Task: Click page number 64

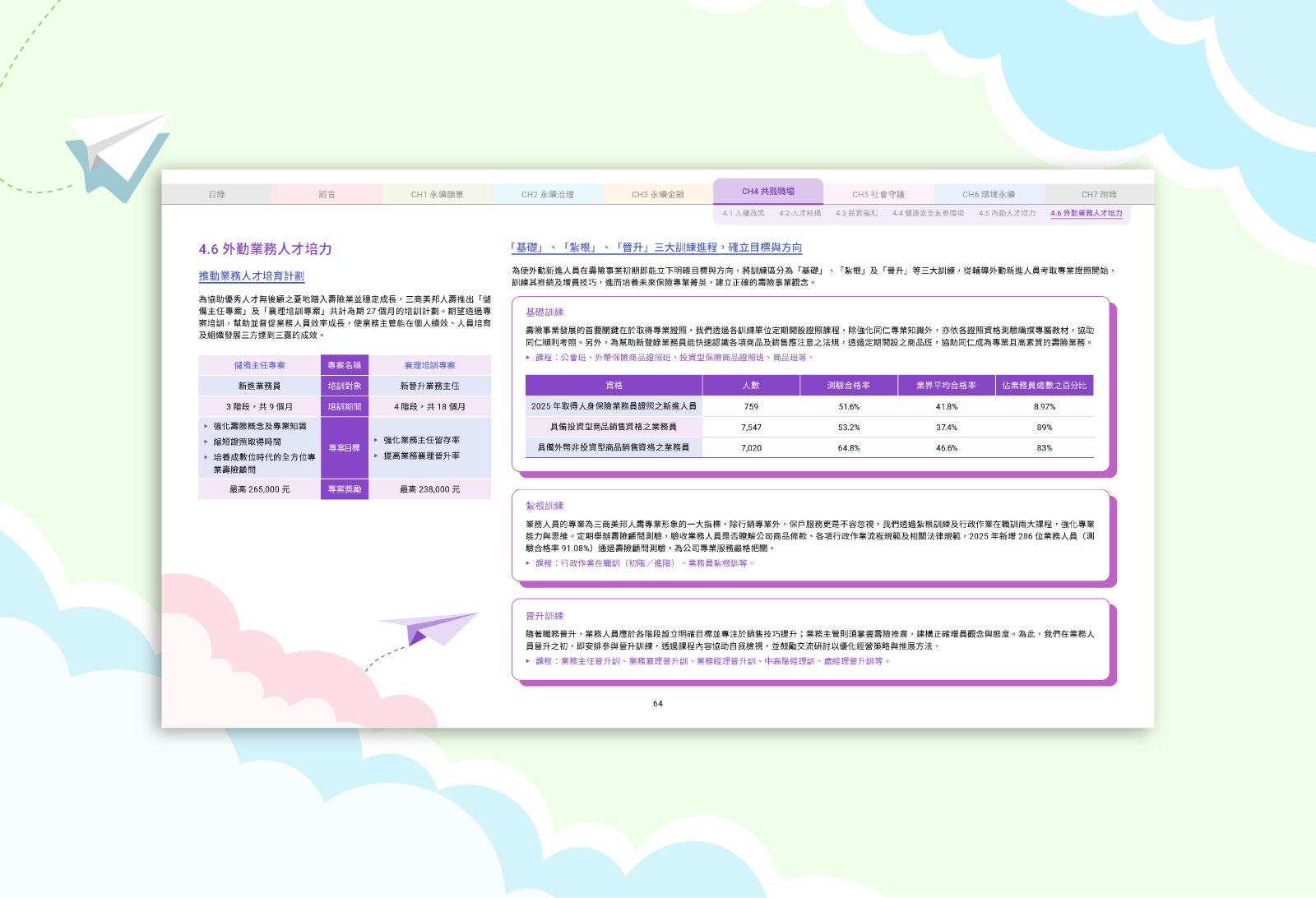Action: tap(658, 704)
